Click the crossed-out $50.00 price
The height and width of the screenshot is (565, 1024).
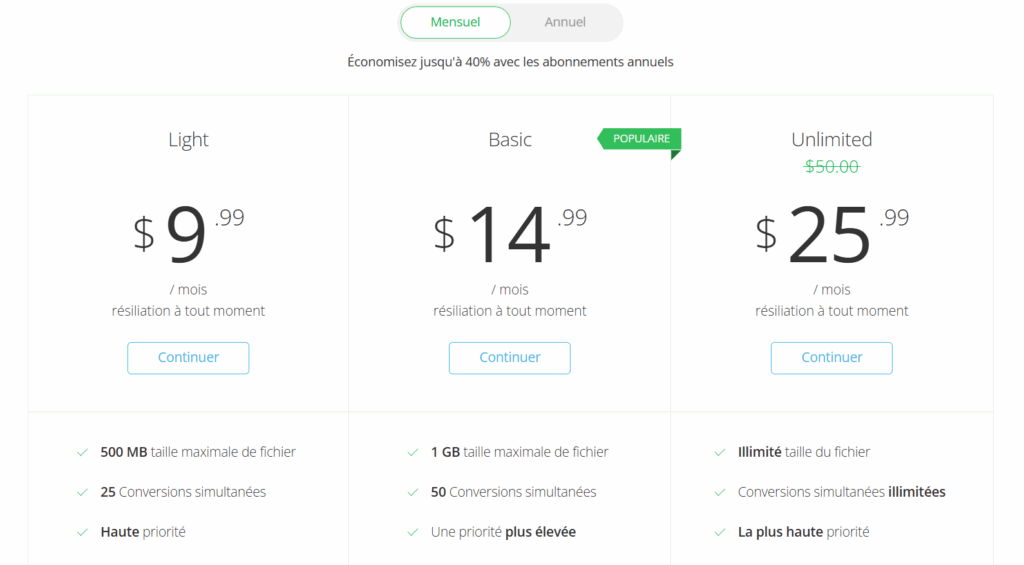(831, 166)
